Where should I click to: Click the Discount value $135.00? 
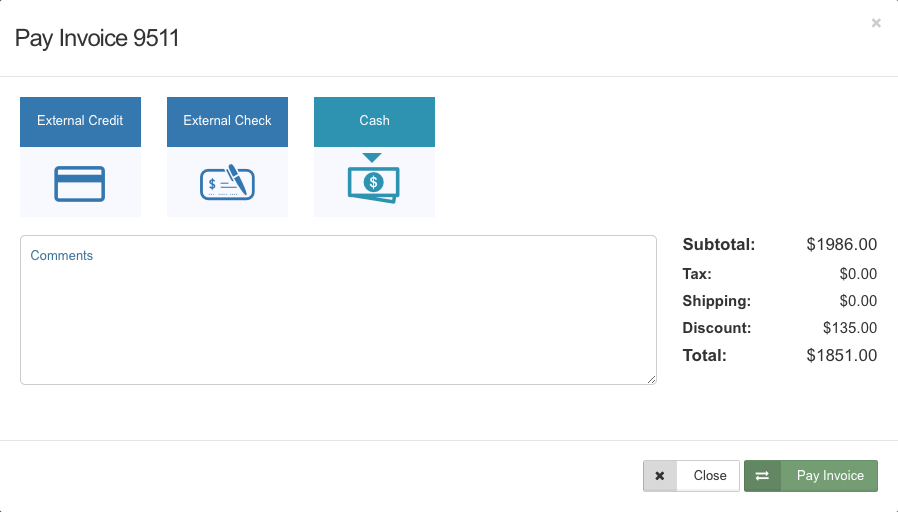click(x=850, y=328)
